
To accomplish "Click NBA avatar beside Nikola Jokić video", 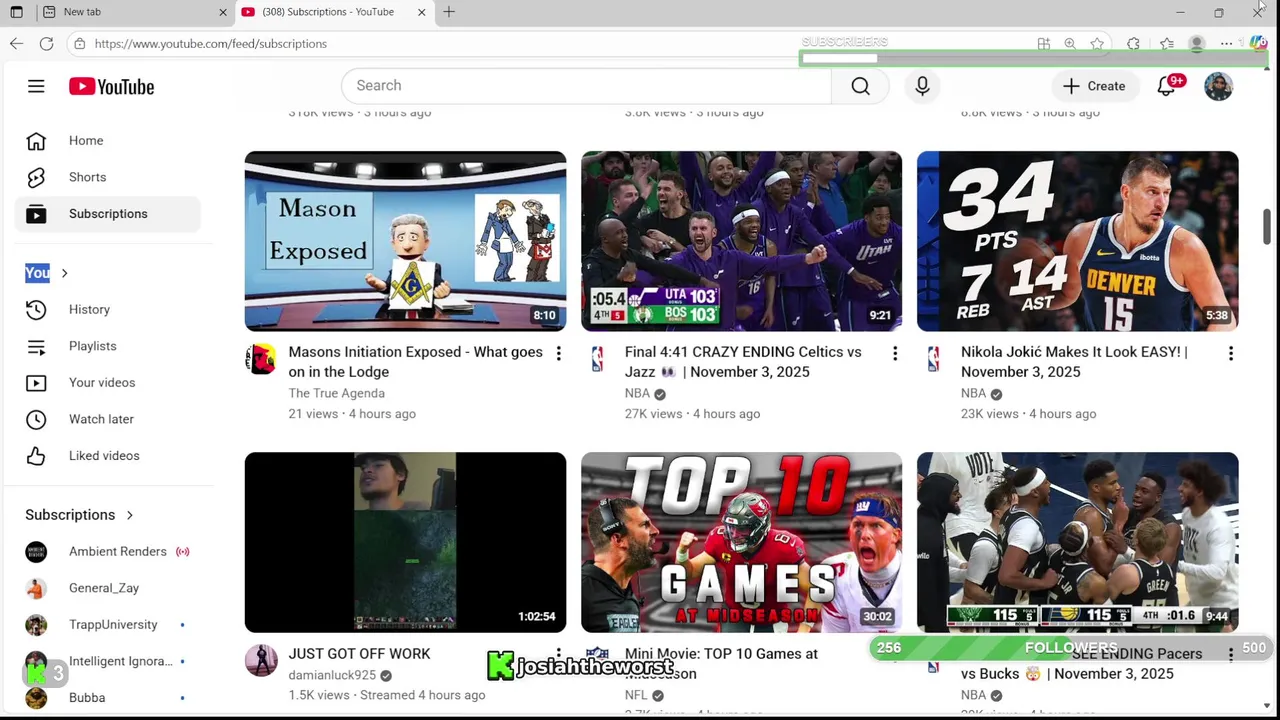I will 933,359.
